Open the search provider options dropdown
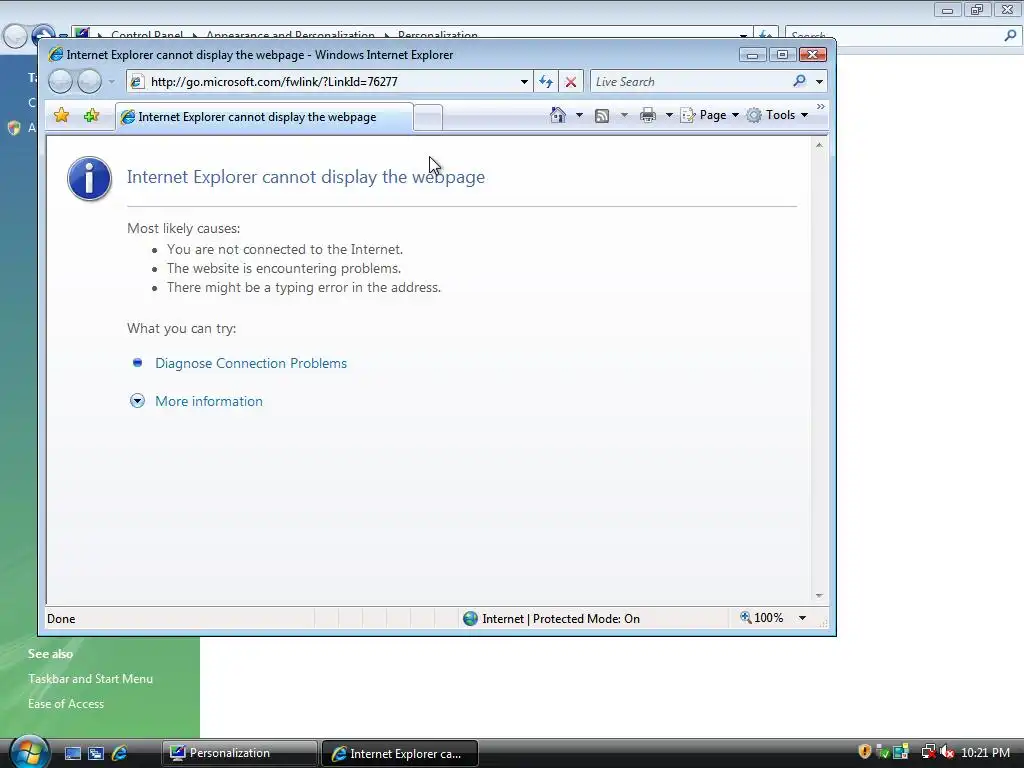 coord(819,82)
